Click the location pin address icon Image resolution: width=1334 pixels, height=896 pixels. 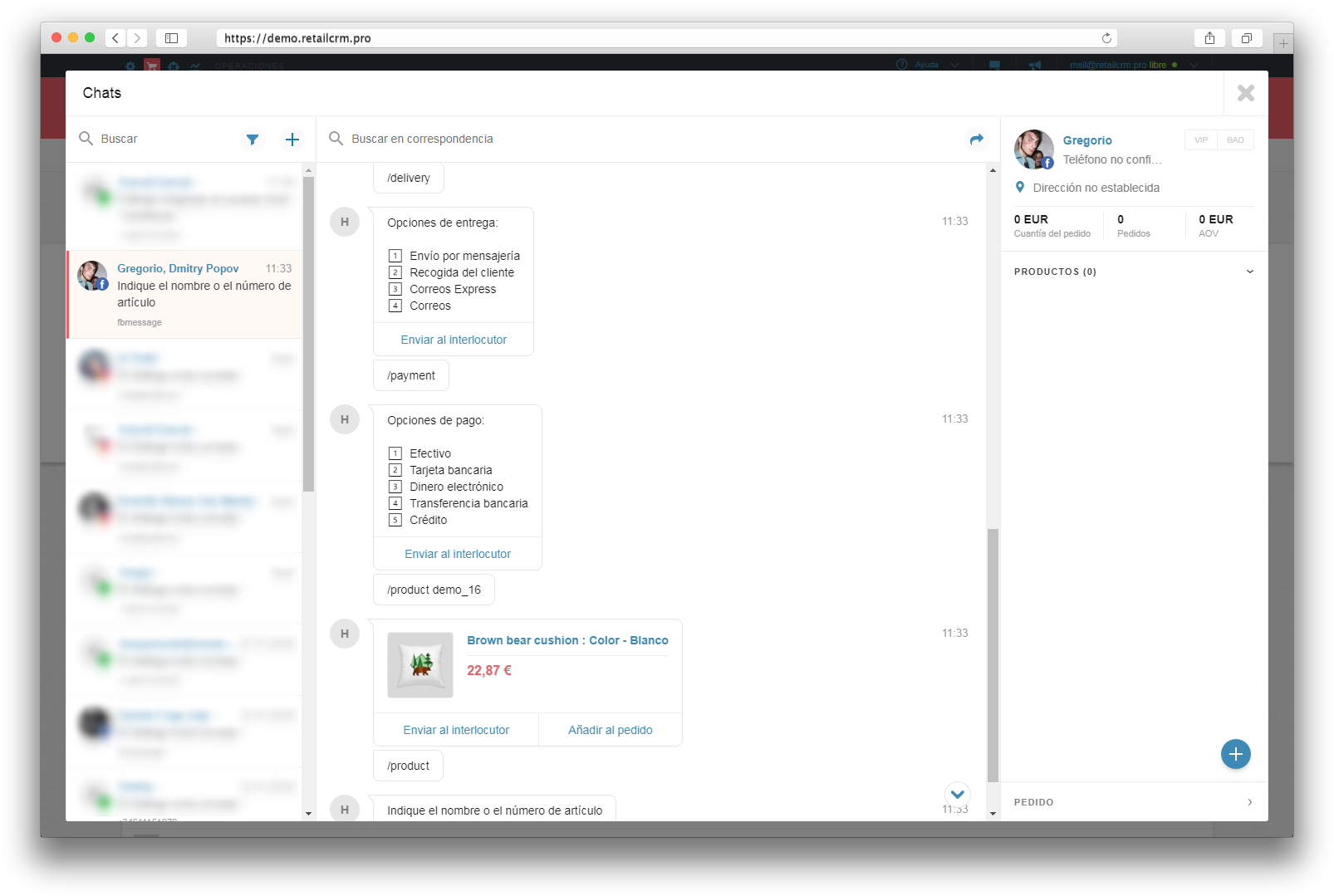click(x=1020, y=188)
